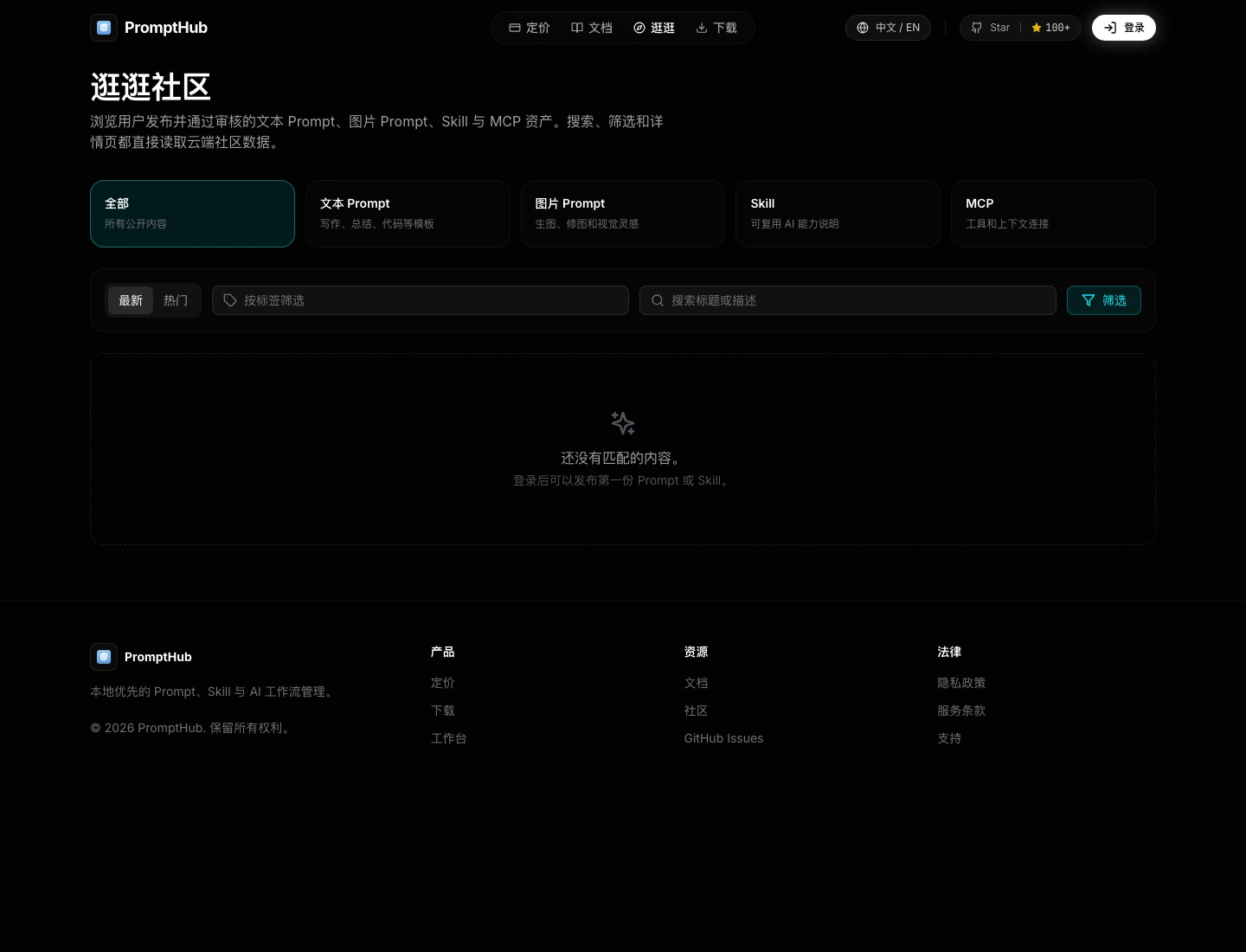1246x952 pixels.
Task: Open the 定价 pricing nav item
Action: tap(530, 28)
